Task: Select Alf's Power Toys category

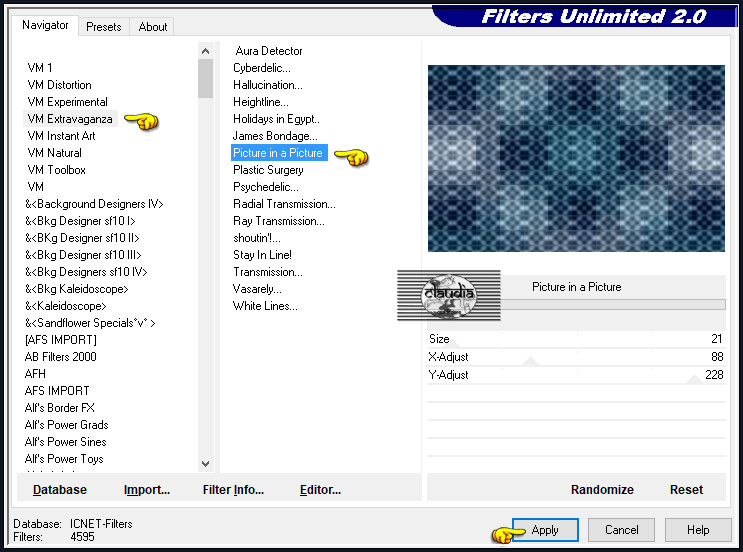Action: click(x=64, y=459)
